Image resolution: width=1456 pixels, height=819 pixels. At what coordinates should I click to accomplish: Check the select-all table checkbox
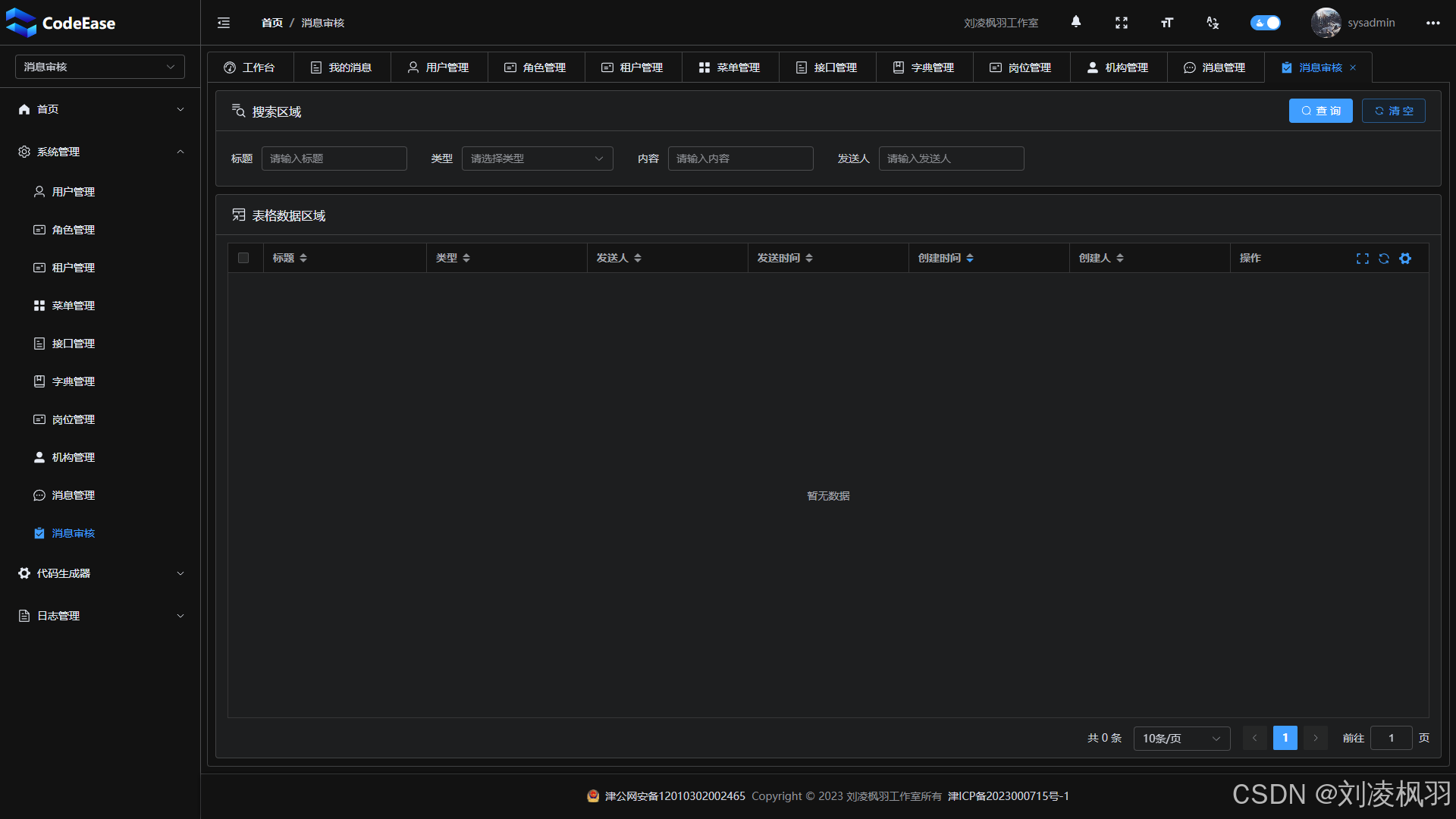pyautogui.click(x=243, y=258)
